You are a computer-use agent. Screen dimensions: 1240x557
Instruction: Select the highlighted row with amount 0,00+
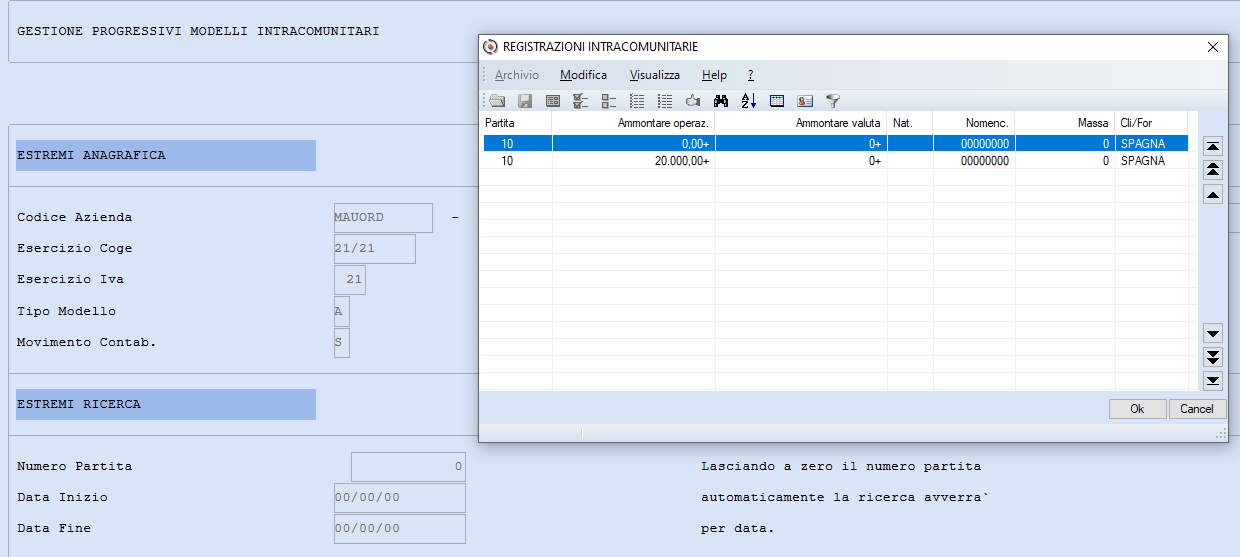(837, 144)
